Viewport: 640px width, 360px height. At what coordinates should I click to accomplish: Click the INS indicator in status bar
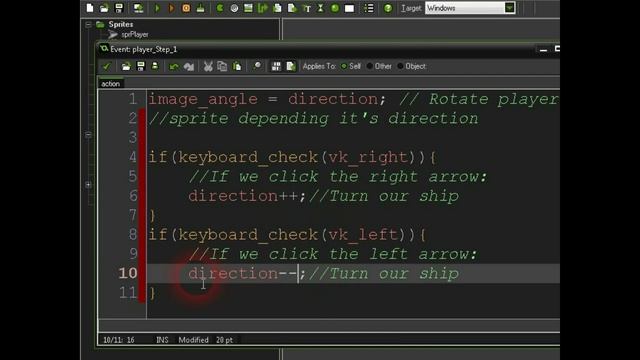point(162,340)
